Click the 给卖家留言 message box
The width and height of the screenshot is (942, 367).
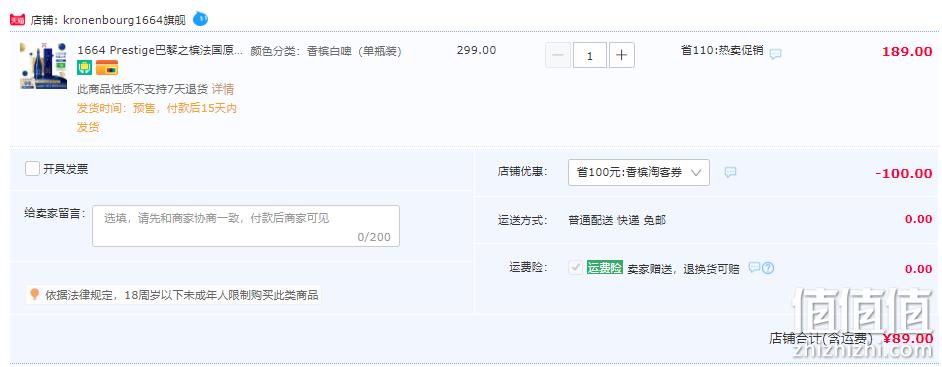pyautogui.click(x=246, y=226)
